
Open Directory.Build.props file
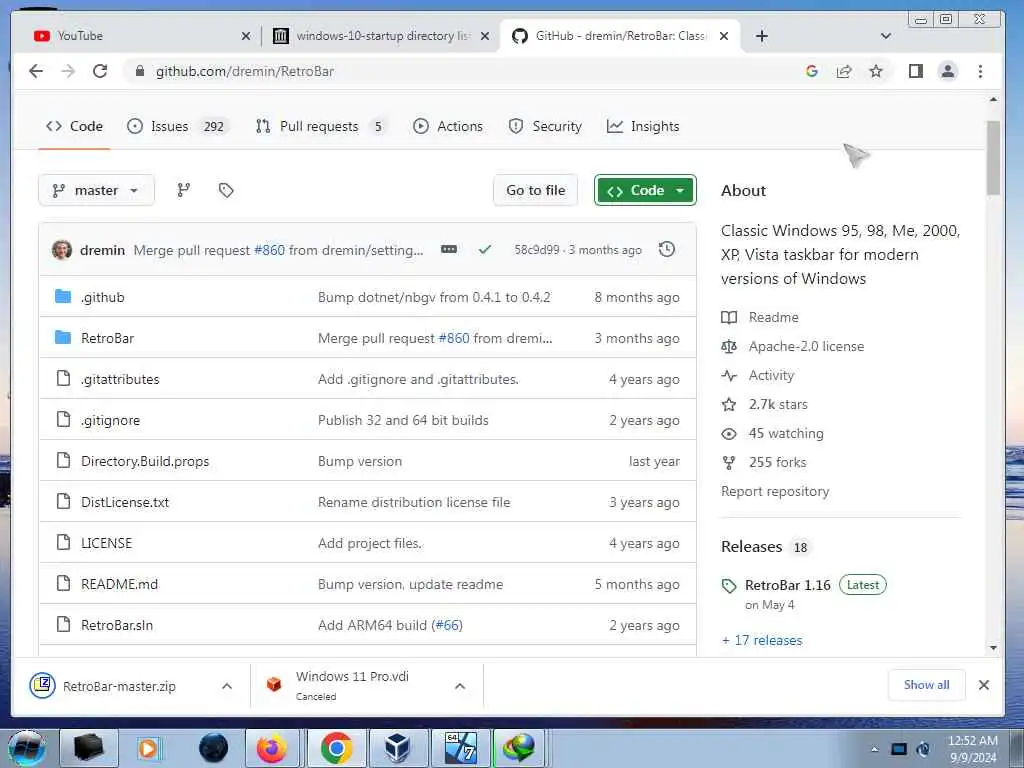(x=145, y=461)
